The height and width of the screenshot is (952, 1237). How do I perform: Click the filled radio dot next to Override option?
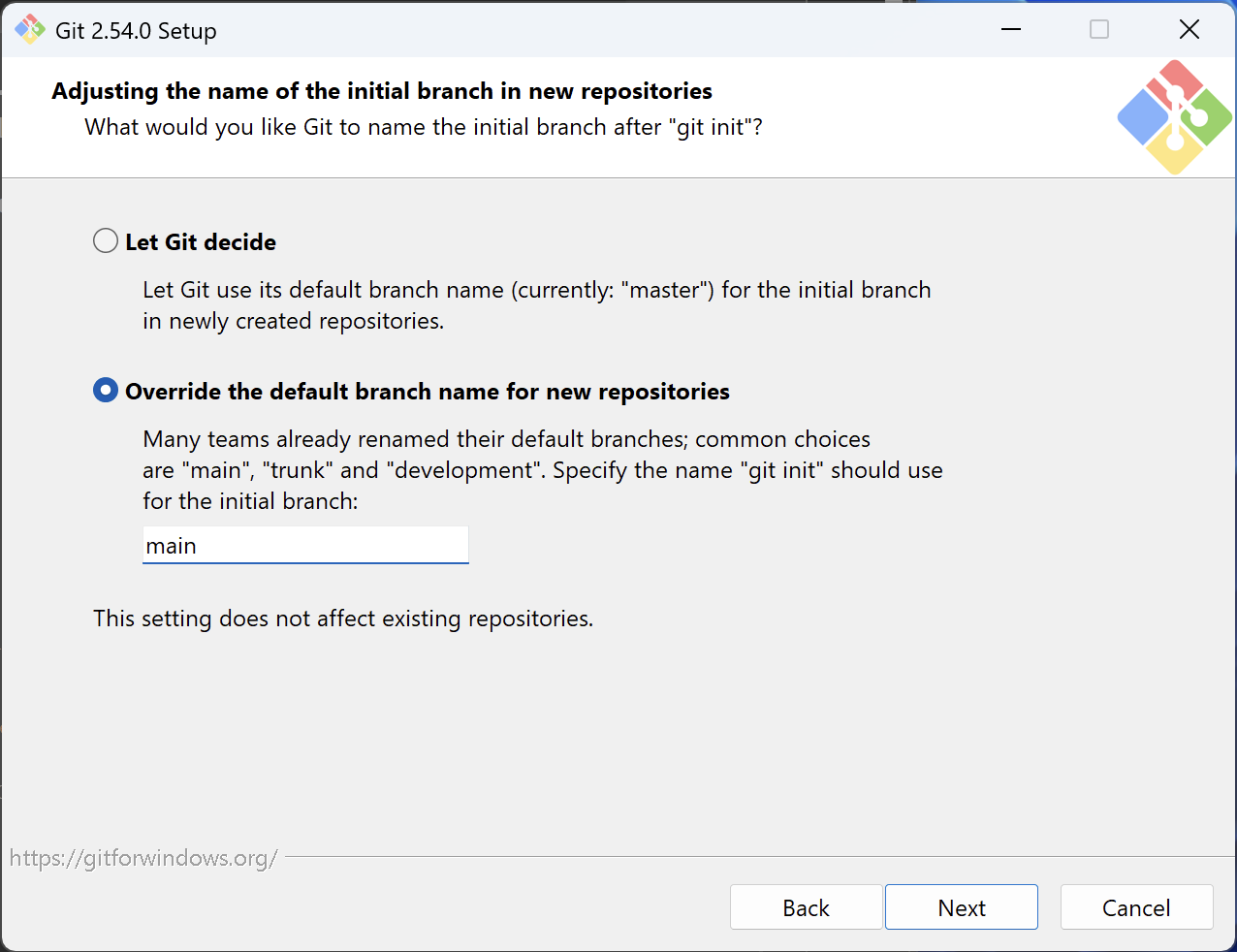click(105, 391)
